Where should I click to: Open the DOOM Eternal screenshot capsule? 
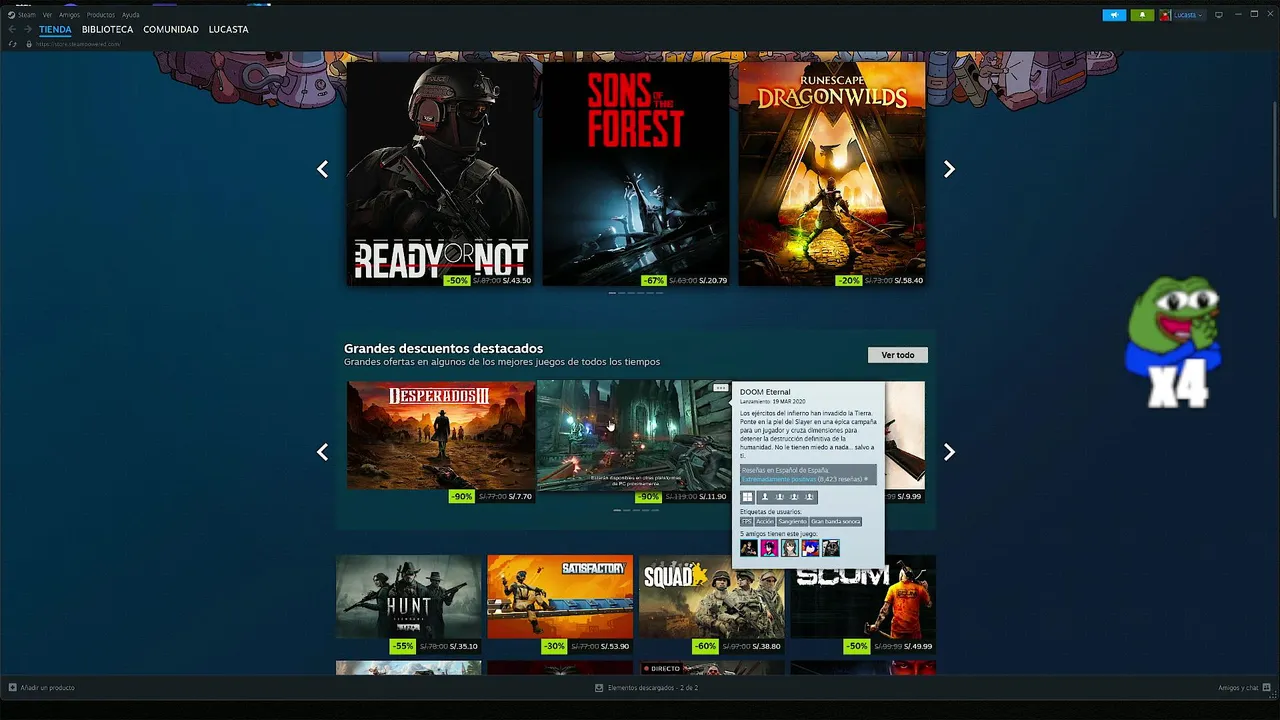coord(633,435)
